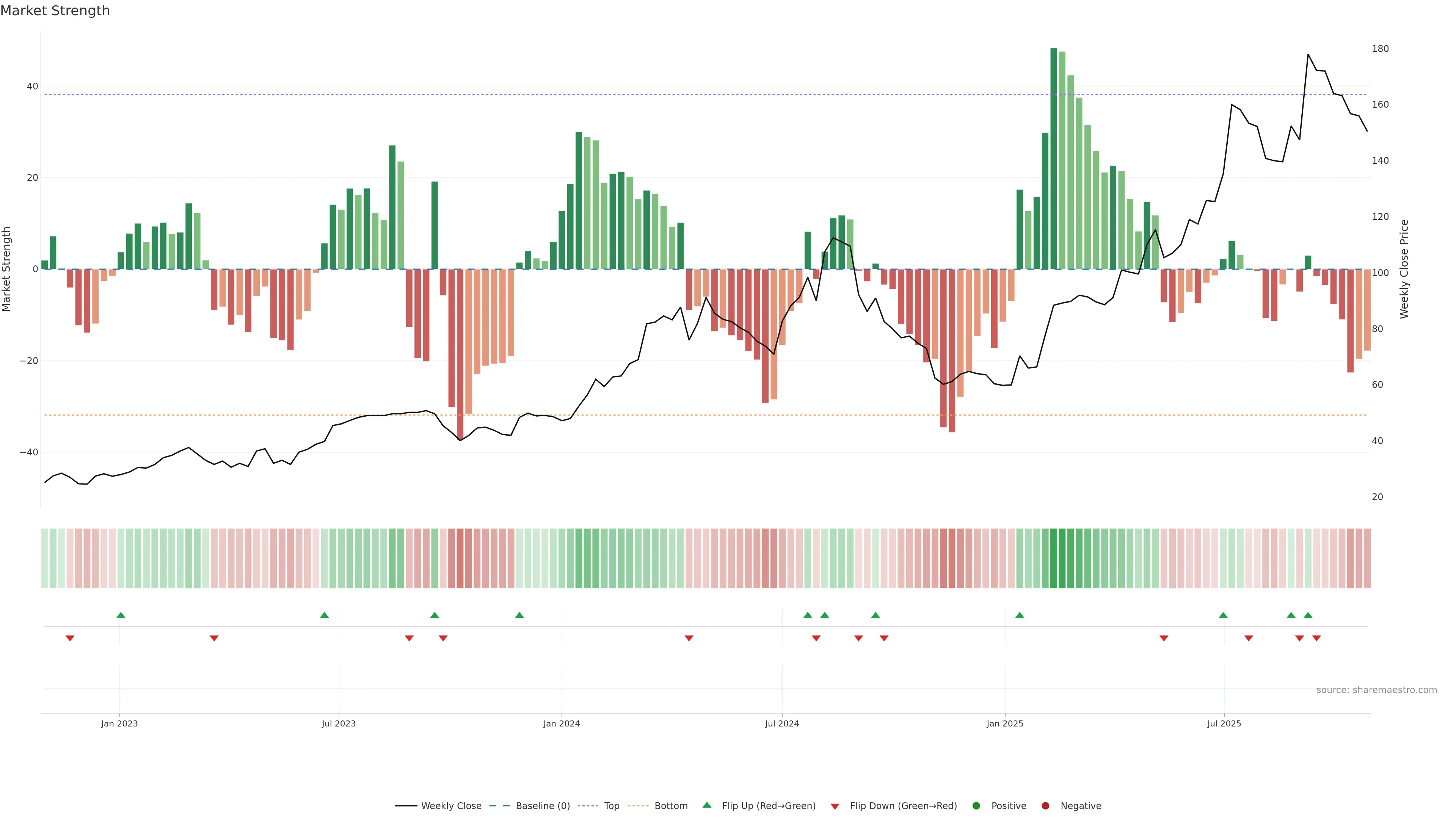Click the dark red Negative legend circle
This screenshot has height=819, width=1456.
(x=1045, y=805)
